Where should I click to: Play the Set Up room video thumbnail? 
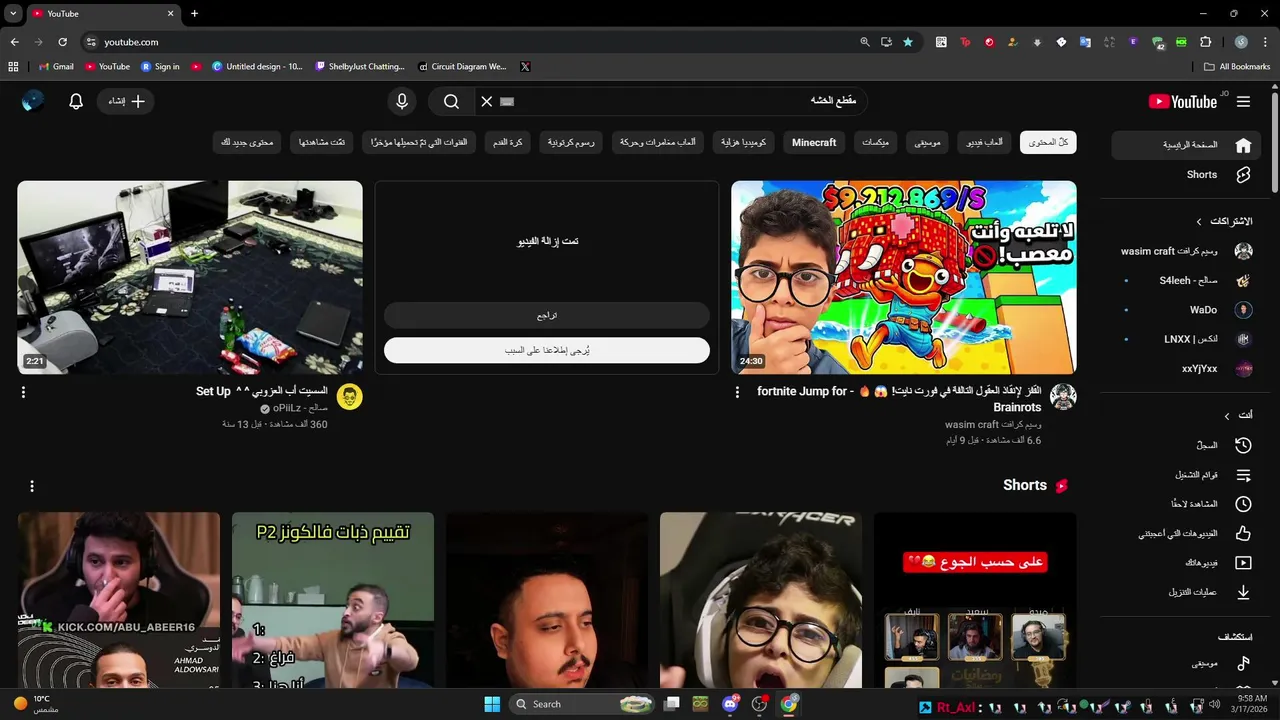pos(190,278)
